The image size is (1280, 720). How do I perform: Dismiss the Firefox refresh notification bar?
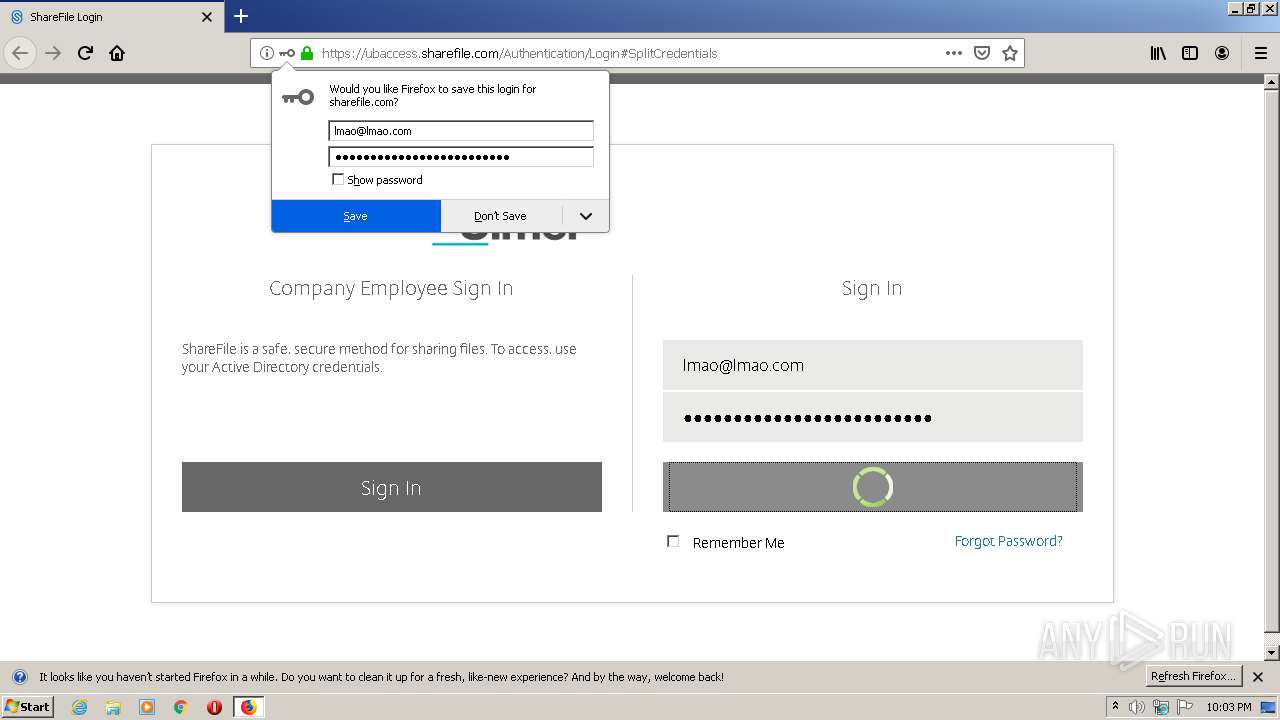[x=1258, y=677]
